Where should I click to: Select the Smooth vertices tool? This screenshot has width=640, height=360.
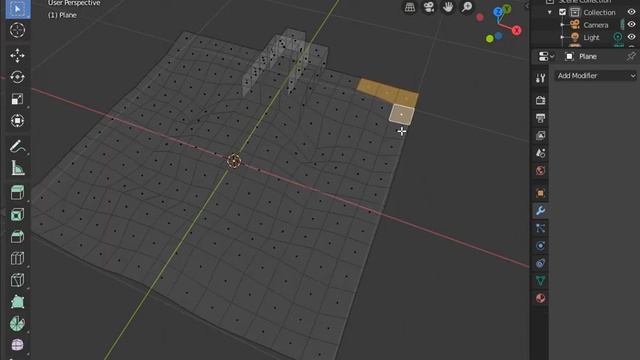coord(18,345)
